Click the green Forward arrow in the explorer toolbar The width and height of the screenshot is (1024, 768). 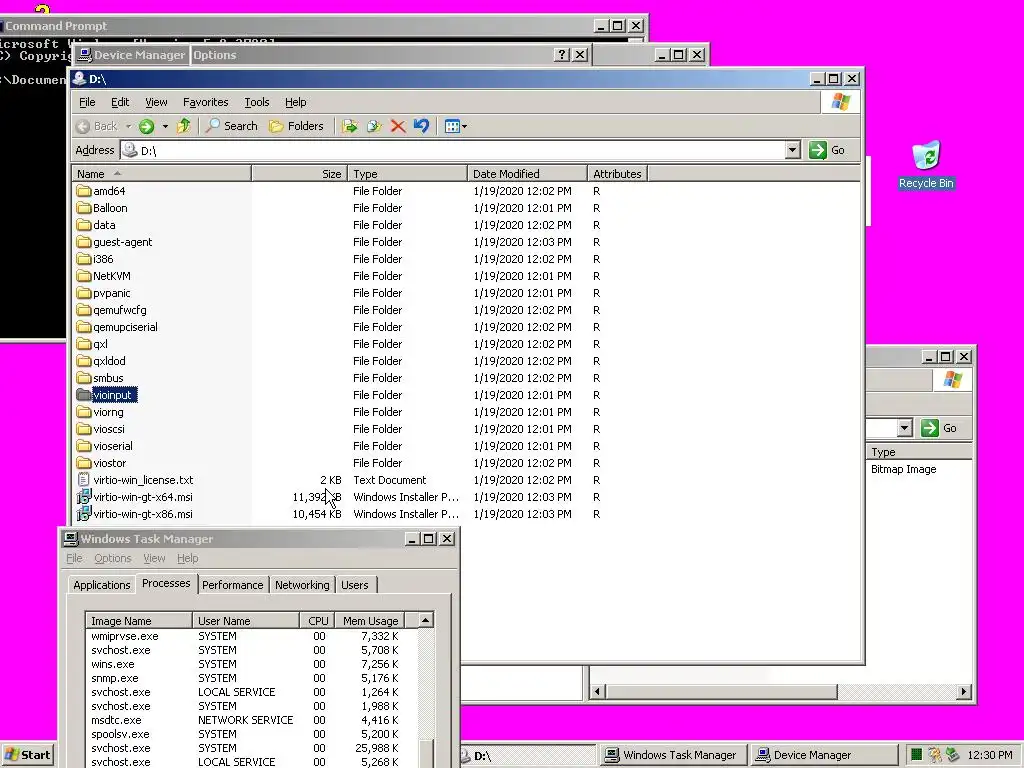(146, 126)
